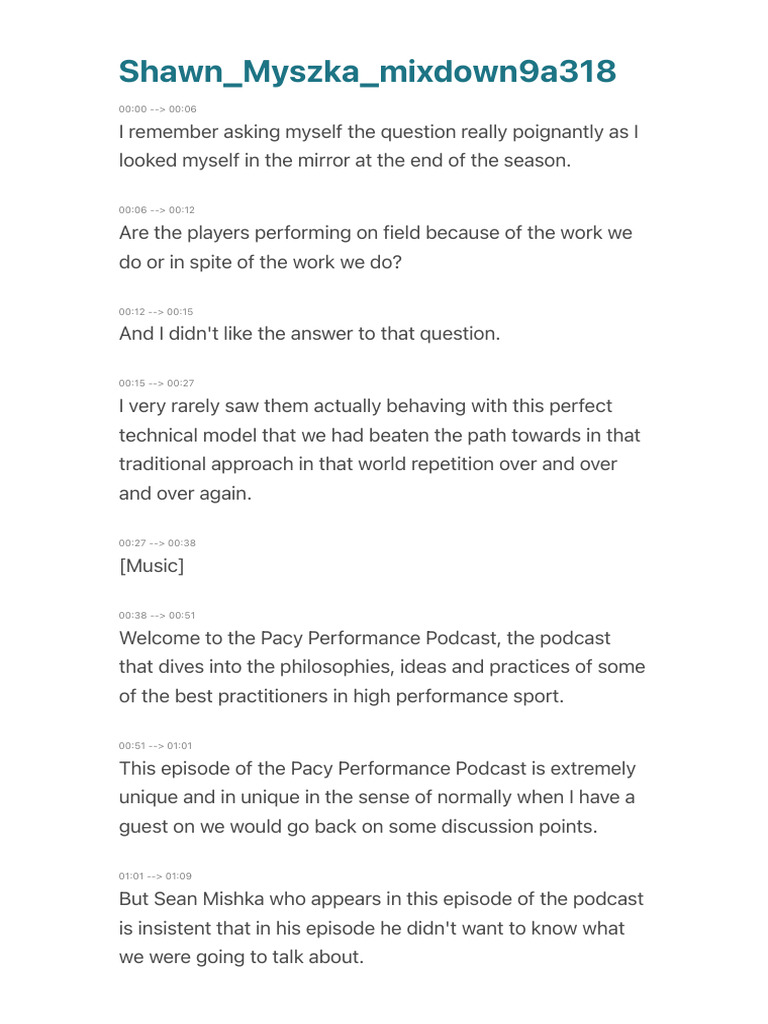Select the line 'Are the players performing on field'
Screen dimensions: 768x1024
click(376, 248)
